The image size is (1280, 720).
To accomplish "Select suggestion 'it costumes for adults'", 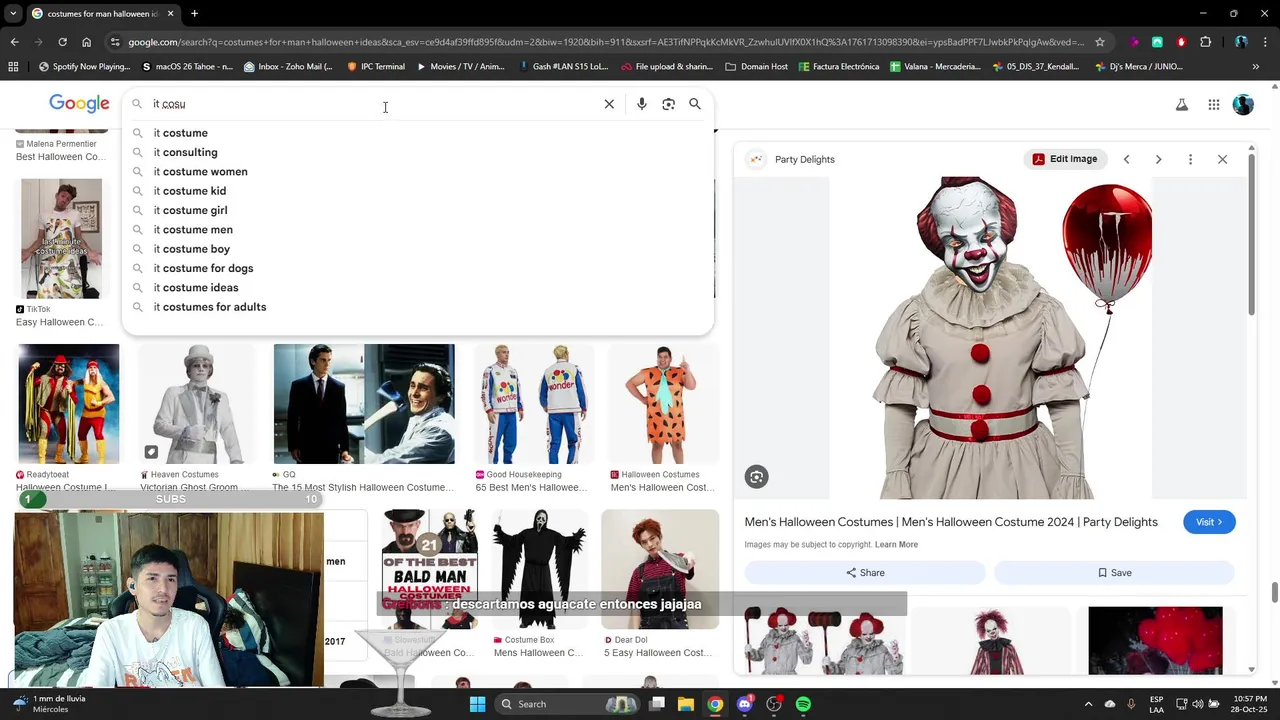I will 418,307.
